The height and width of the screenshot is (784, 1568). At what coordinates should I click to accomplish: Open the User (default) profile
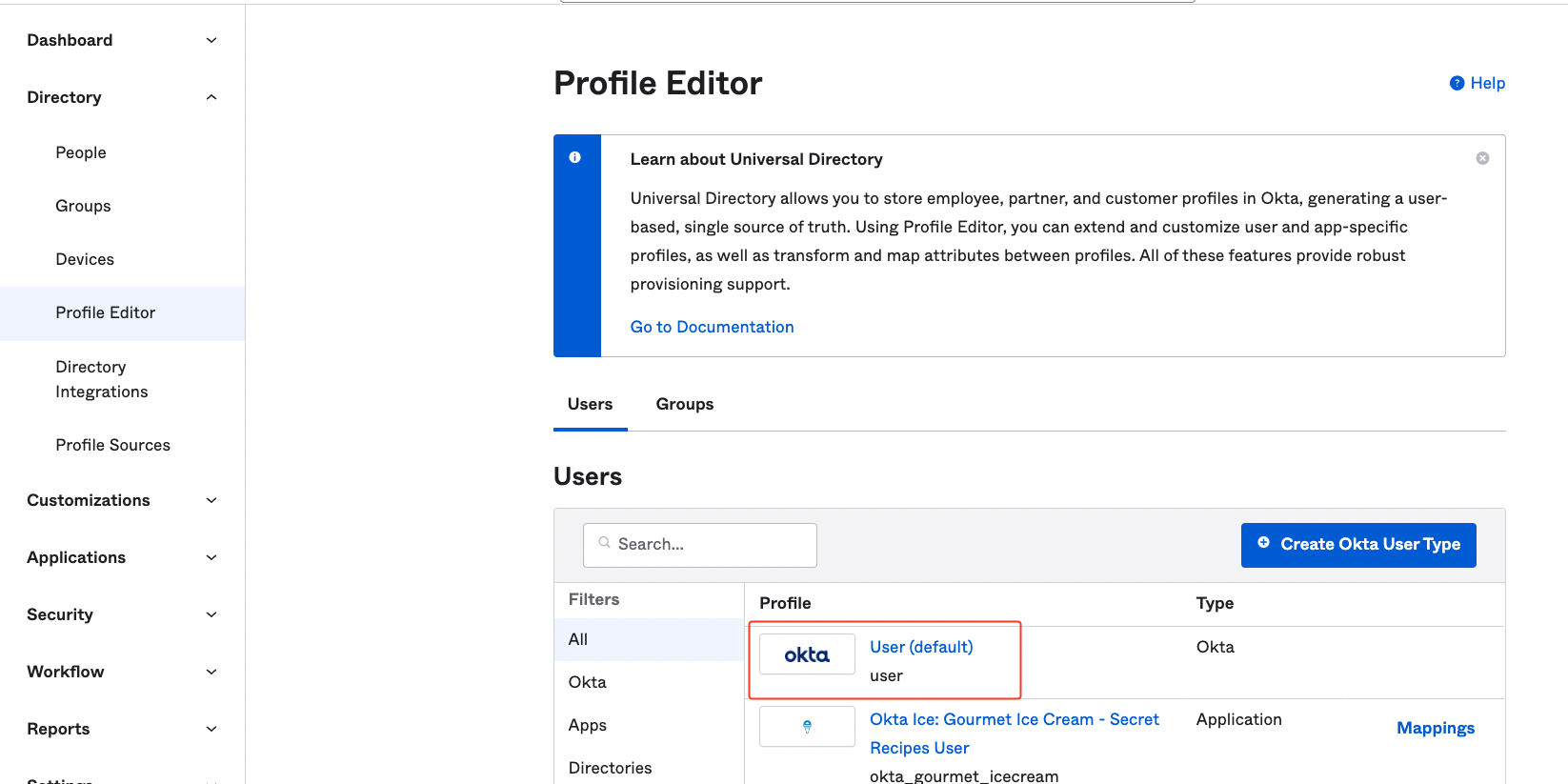[x=920, y=647]
